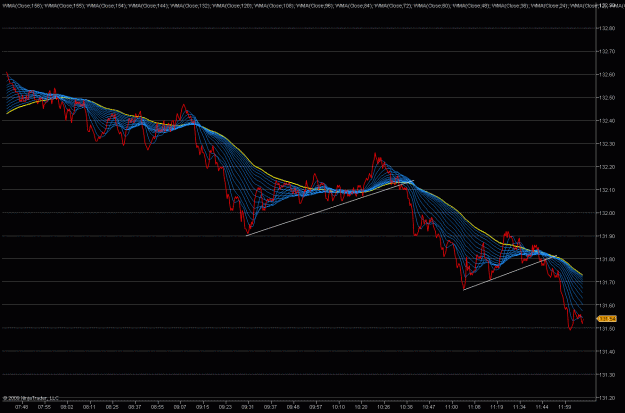The image size is (625, 413).
Task: Click the 07:55 time axis label
Action: pyautogui.click(x=44, y=407)
